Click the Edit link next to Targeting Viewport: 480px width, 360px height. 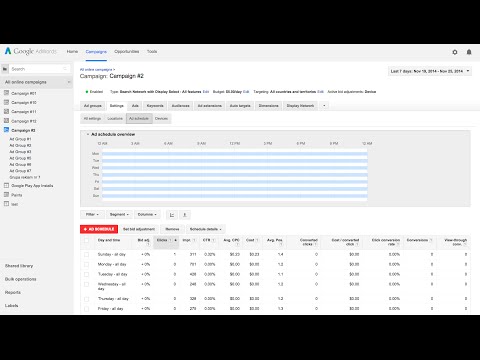pos(320,92)
